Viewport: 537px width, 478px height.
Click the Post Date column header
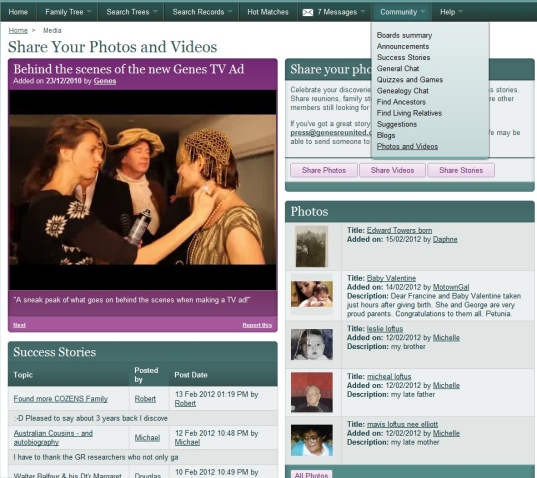click(191, 375)
